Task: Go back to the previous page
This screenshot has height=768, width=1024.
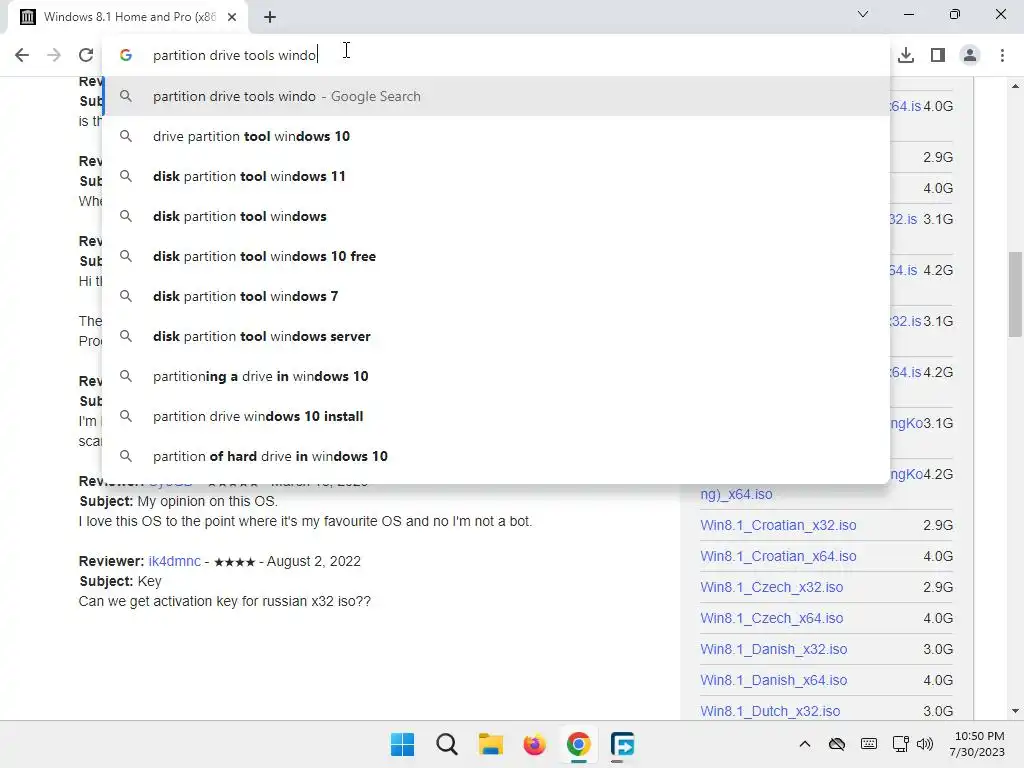Action: tap(22, 55)
